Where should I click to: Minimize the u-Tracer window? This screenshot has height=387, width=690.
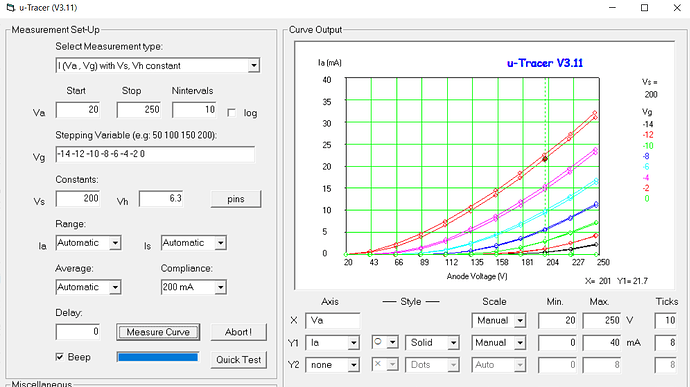coord(612,8)
